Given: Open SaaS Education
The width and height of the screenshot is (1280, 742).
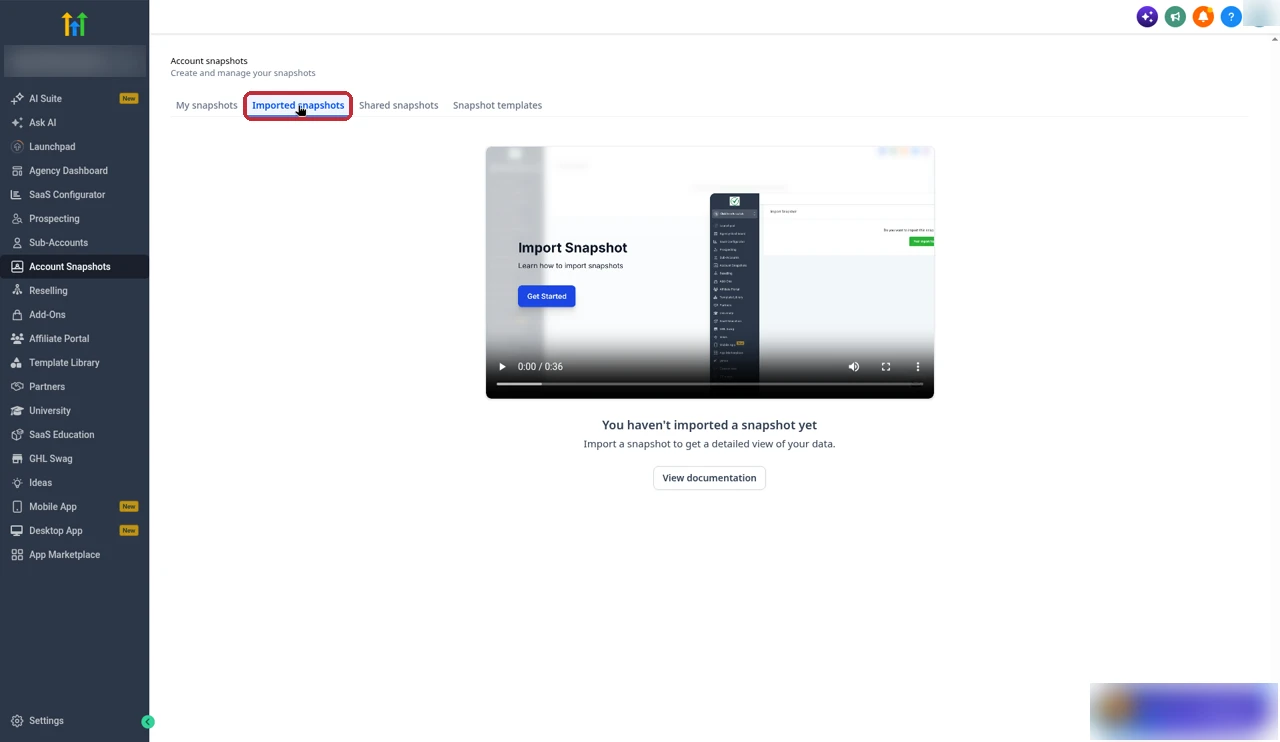Looking at the screenshot, I should tap(74, 435).
